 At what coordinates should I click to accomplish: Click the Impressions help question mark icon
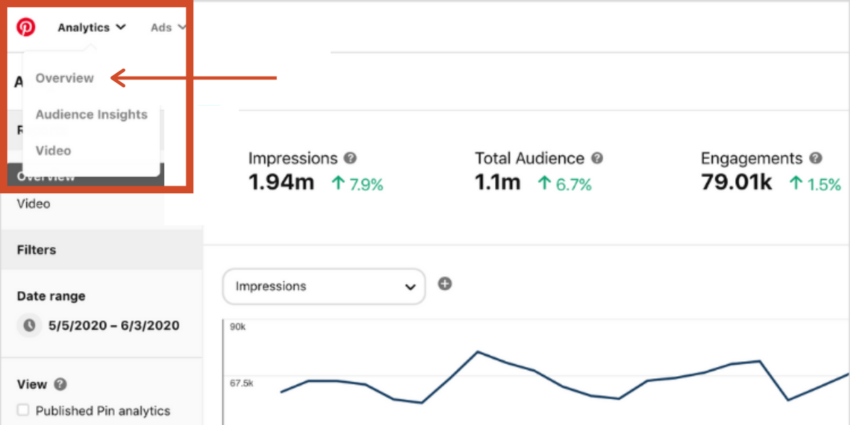(350, 158)
